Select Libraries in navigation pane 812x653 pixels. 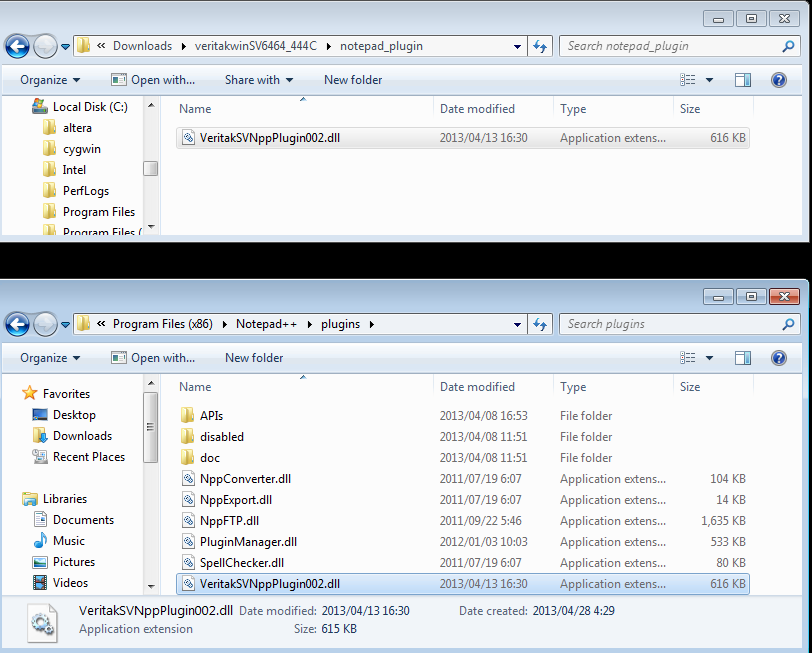(54, 499)
